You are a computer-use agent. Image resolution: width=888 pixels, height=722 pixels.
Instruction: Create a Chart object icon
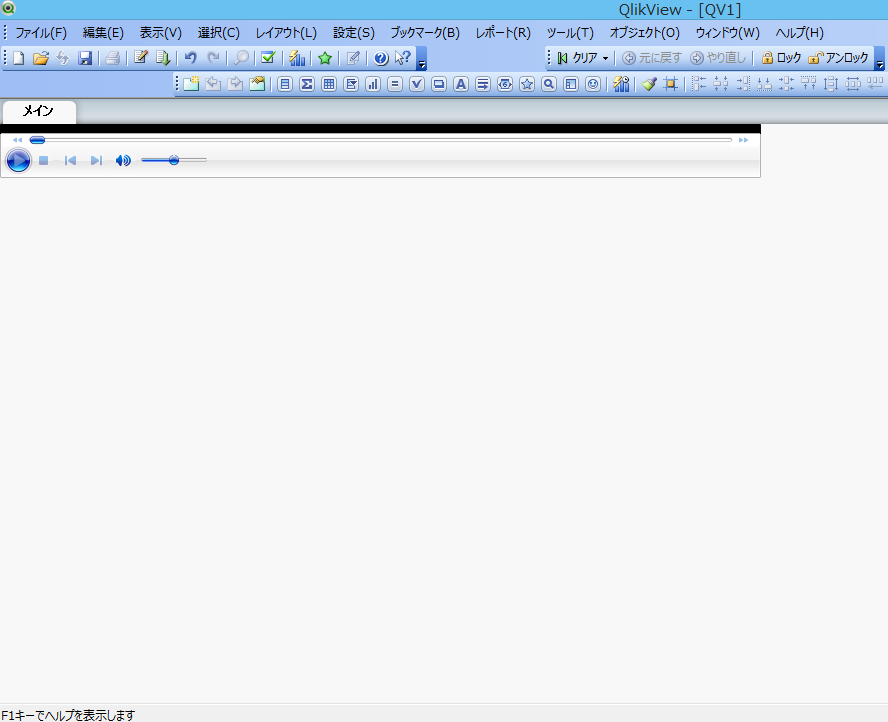(373, 84)
